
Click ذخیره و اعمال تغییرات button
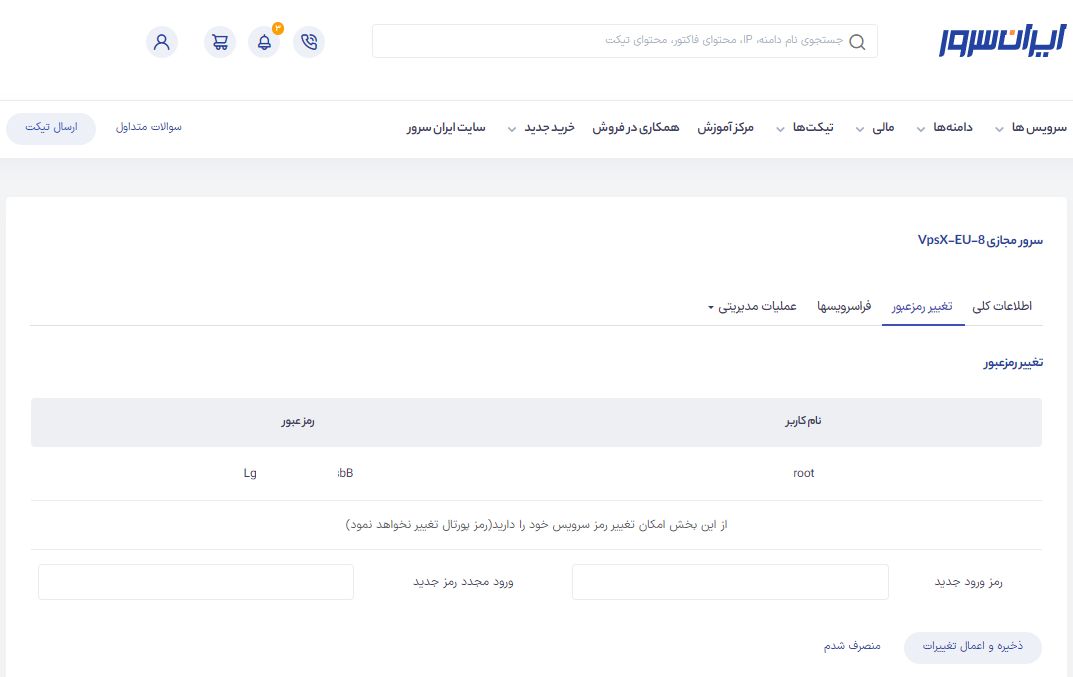click(972, 647)
